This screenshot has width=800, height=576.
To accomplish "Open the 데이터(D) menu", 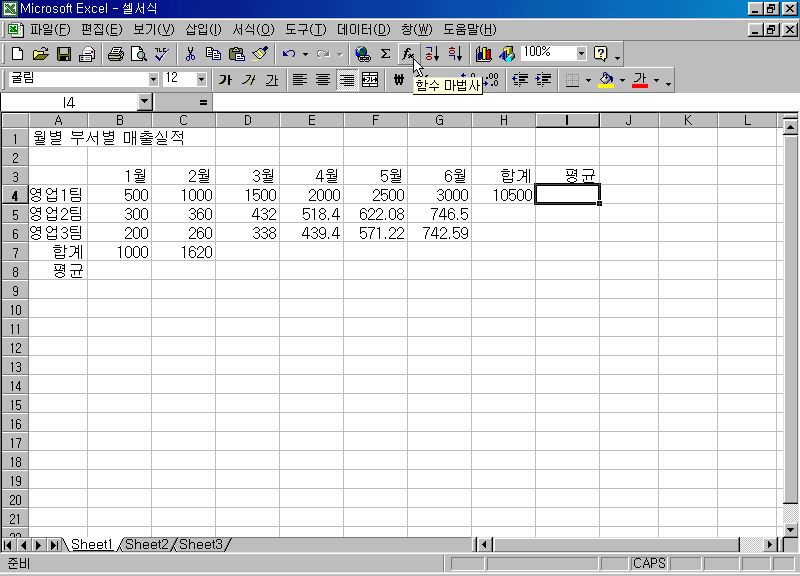I will [x=363, y=30].
